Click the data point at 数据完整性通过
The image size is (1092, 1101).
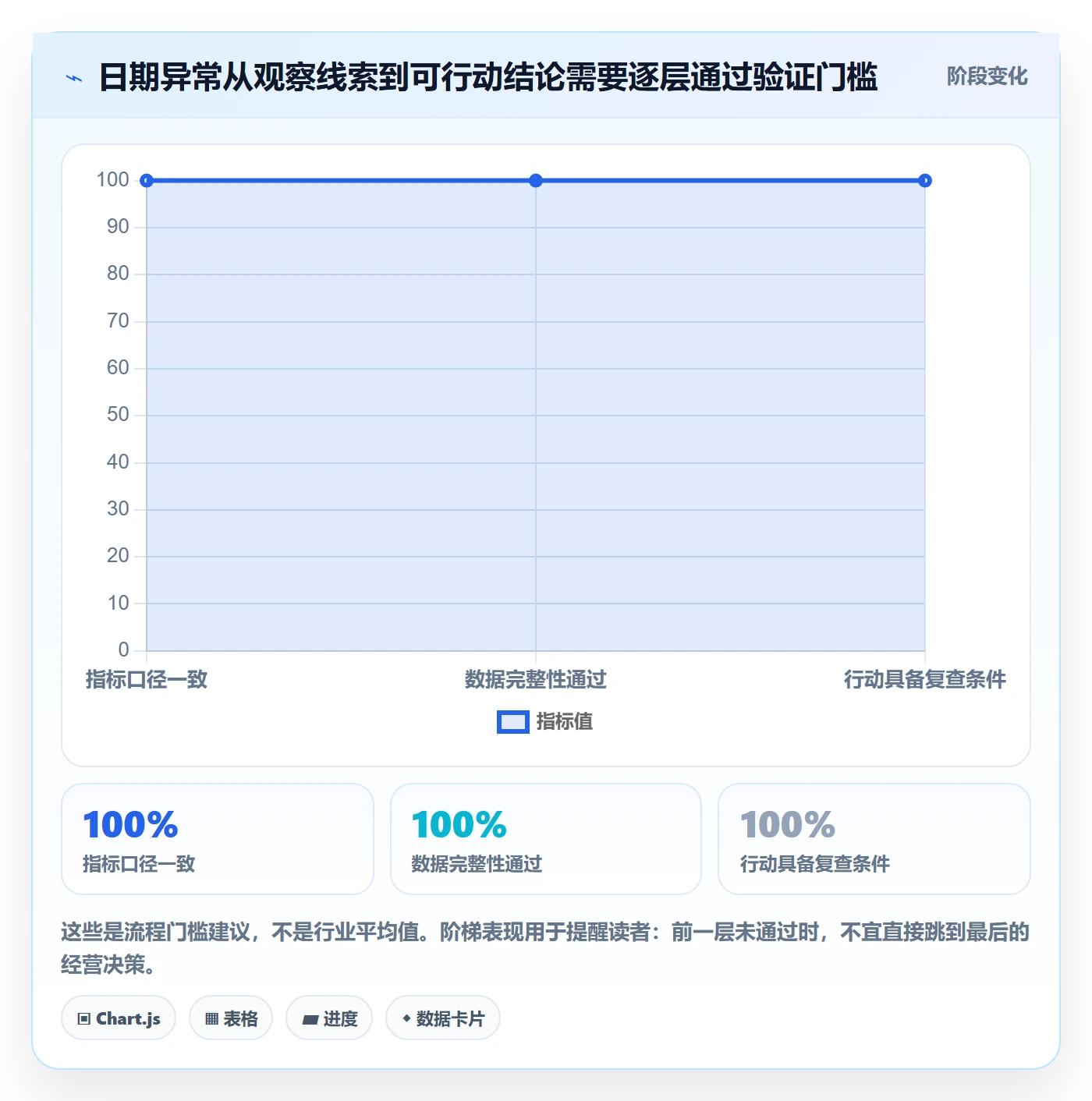pos(536,181)
